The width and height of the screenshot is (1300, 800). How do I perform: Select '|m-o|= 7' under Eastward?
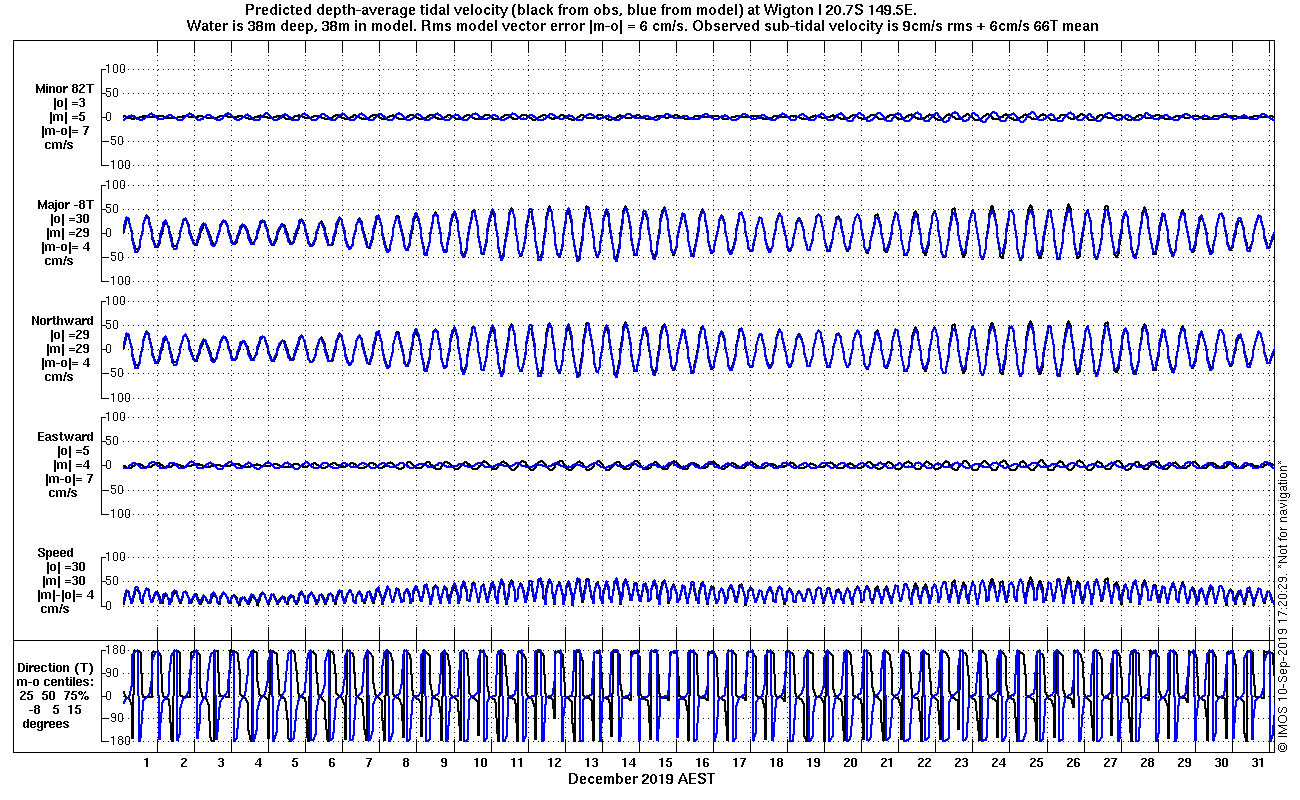pos(67,479)
